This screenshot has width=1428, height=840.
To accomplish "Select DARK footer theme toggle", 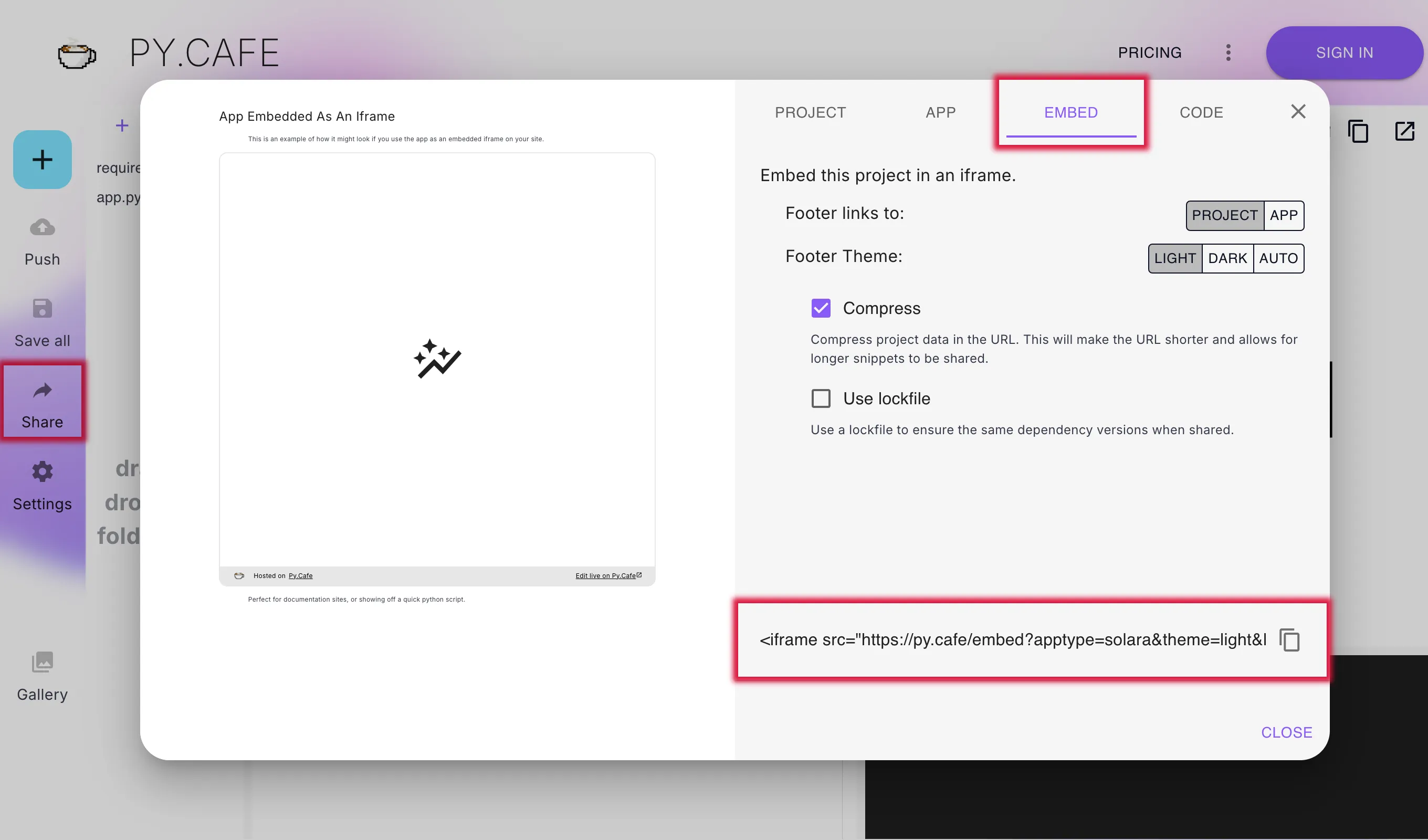I will click(1228, 258).
